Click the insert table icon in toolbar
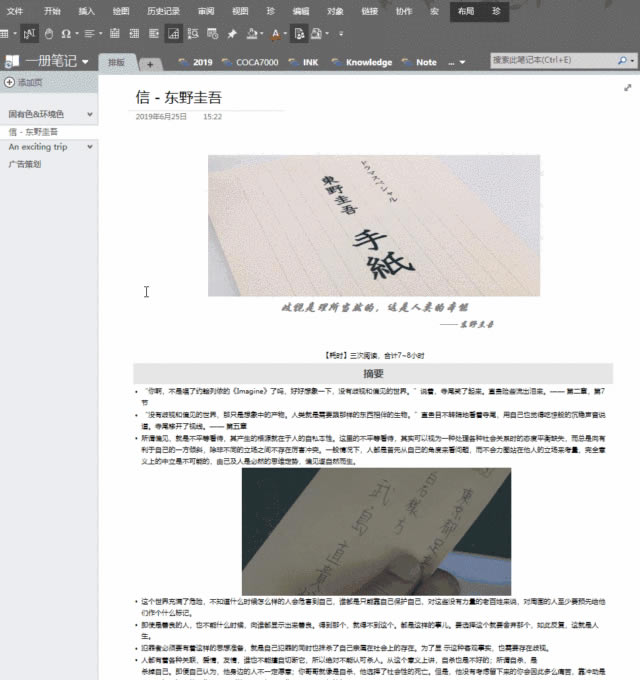The image size is (640, 680). click(x=4, y=33)
